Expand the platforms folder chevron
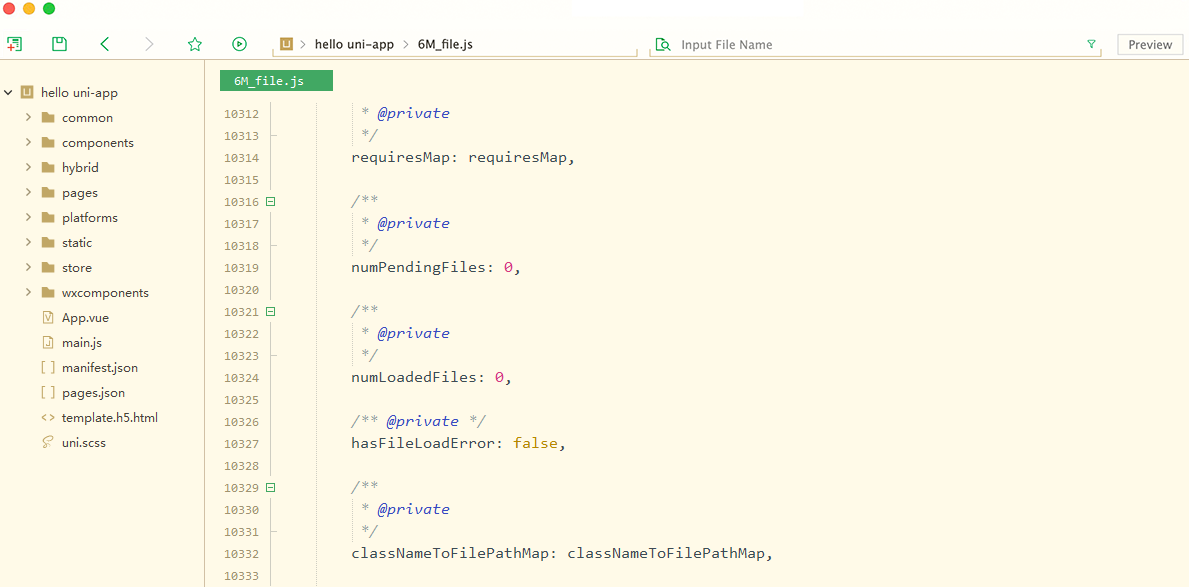1189x587 pixels. pyautogui.click(x=28, y=218)
